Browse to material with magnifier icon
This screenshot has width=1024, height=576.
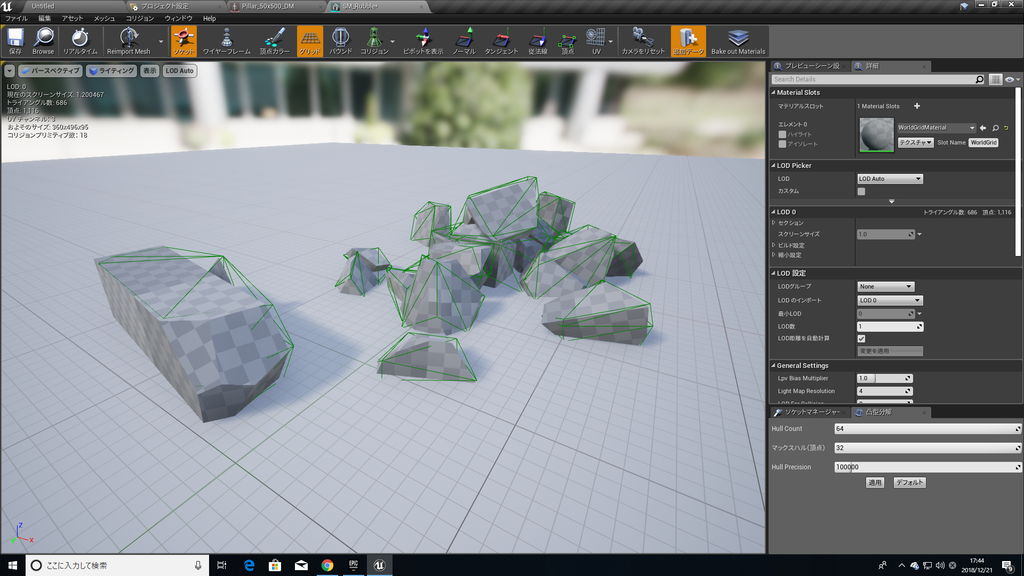pyautogui.click(x=995, y=128)
